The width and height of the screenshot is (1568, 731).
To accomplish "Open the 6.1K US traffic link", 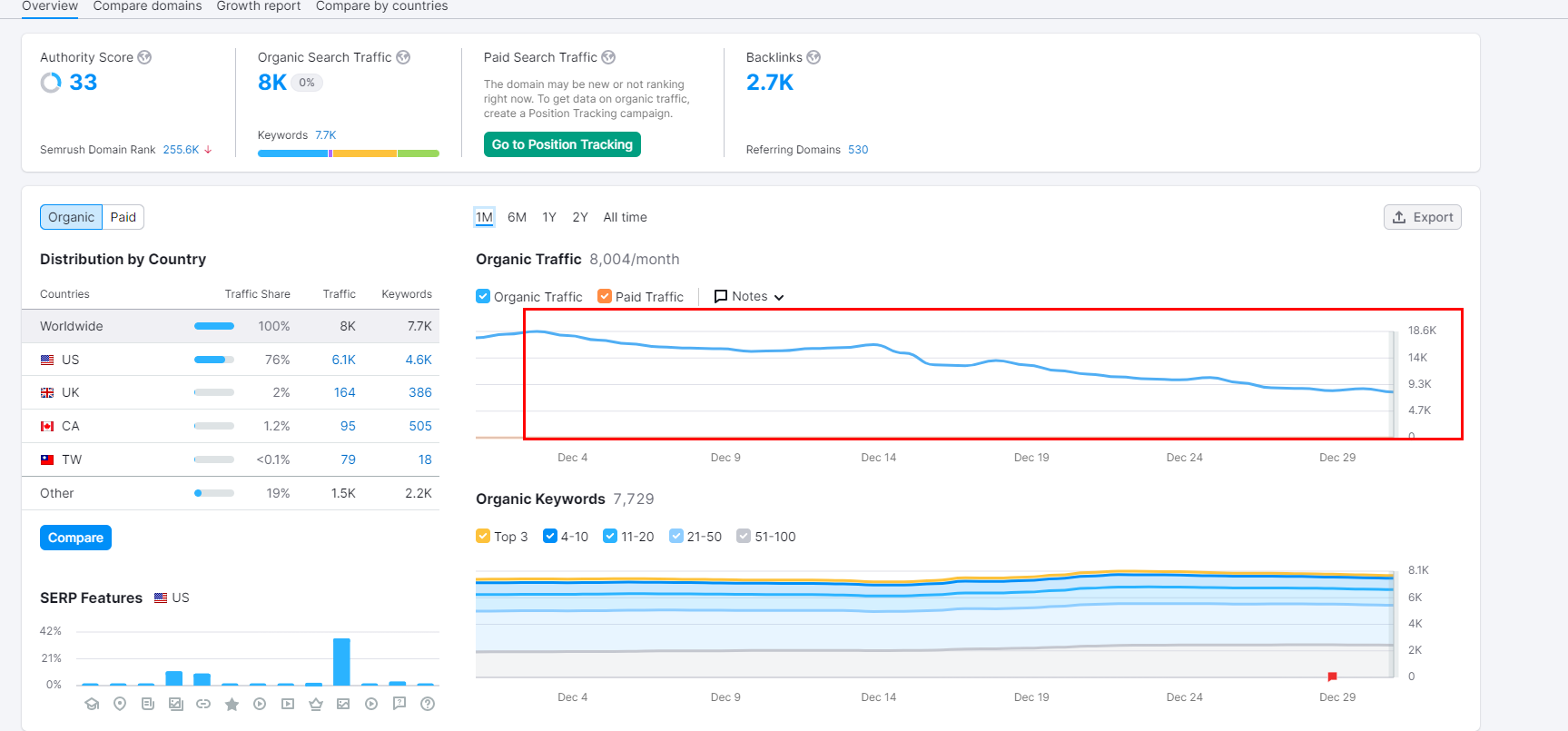I will pos(343,360).
